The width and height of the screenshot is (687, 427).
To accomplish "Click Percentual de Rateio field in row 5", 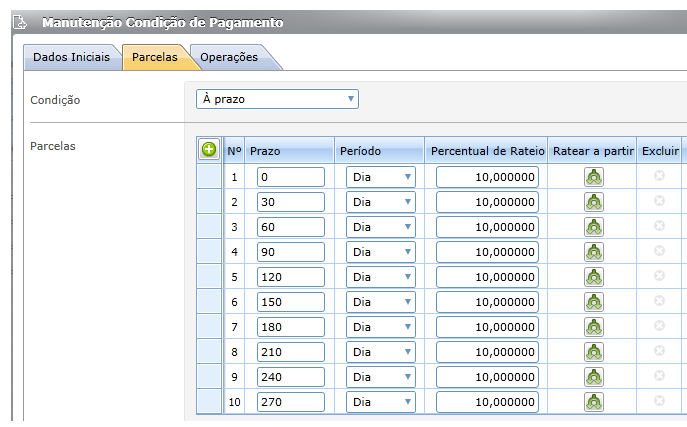I will [x=487, y=277].
